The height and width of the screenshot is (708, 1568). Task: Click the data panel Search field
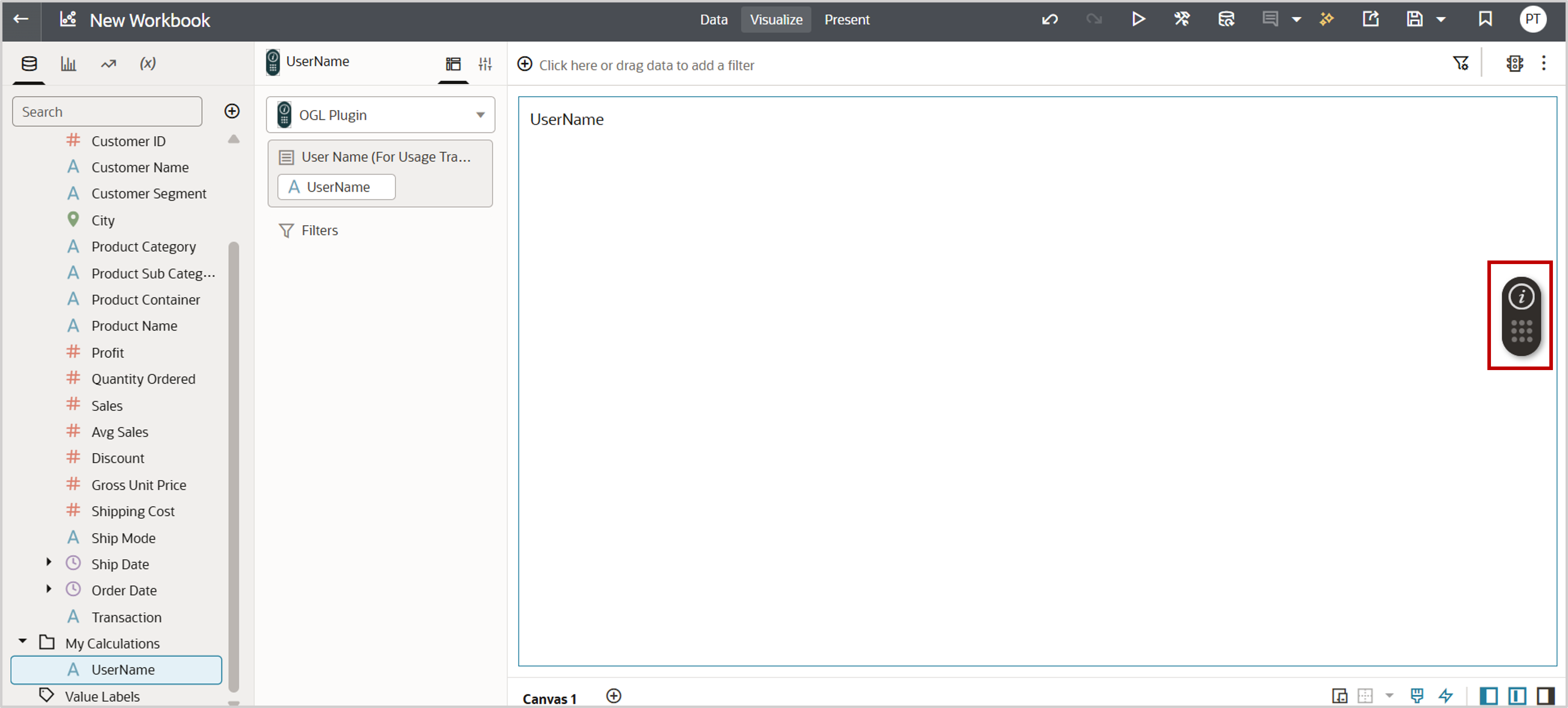point(107,112)
